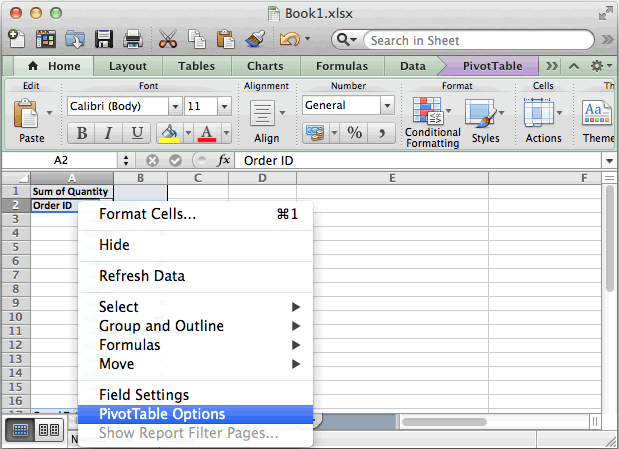Choose Field Settings
This screenshot has width=619, height=449.
(x=196, y=395)
